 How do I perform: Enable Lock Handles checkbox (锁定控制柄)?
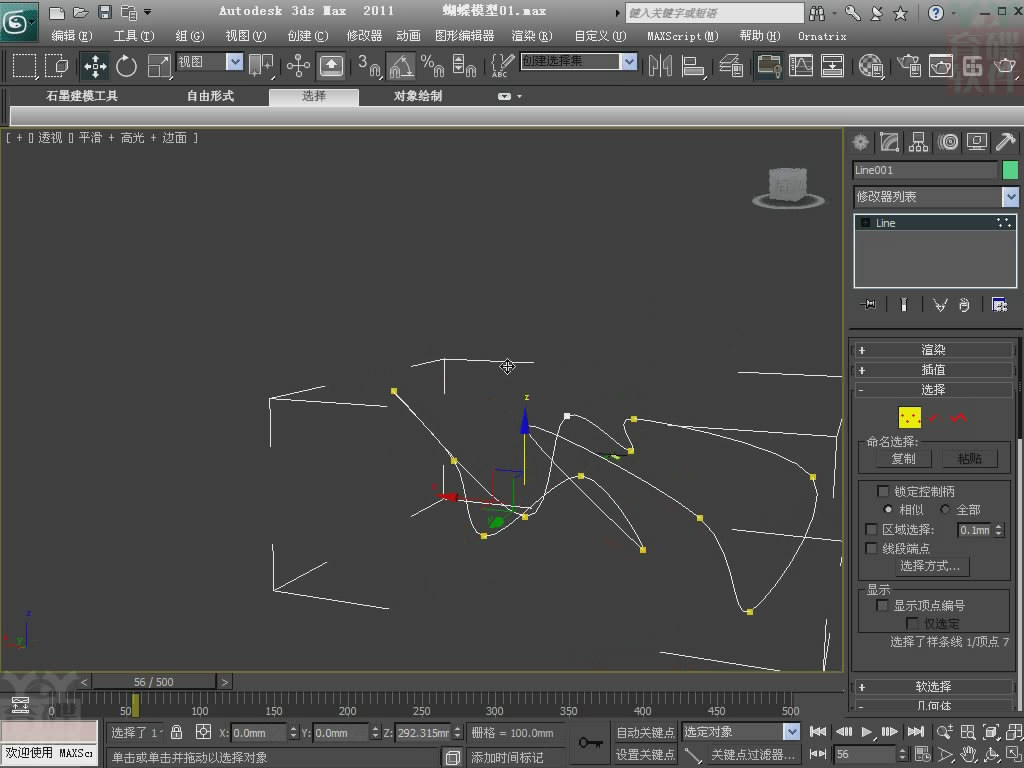point(883,491)
